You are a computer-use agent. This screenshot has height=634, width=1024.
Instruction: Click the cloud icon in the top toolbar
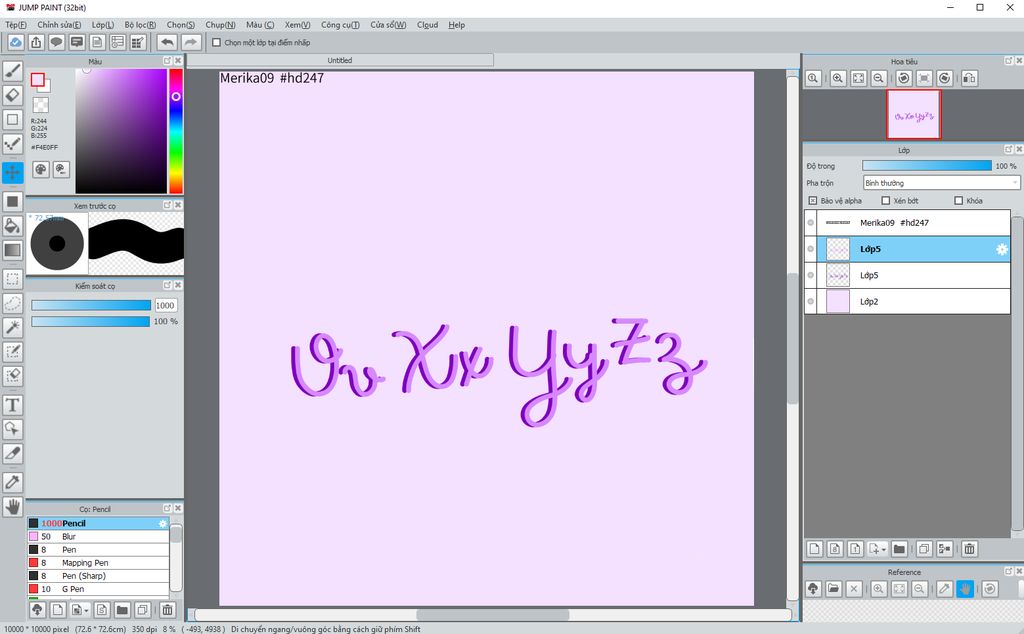point(16,42)
